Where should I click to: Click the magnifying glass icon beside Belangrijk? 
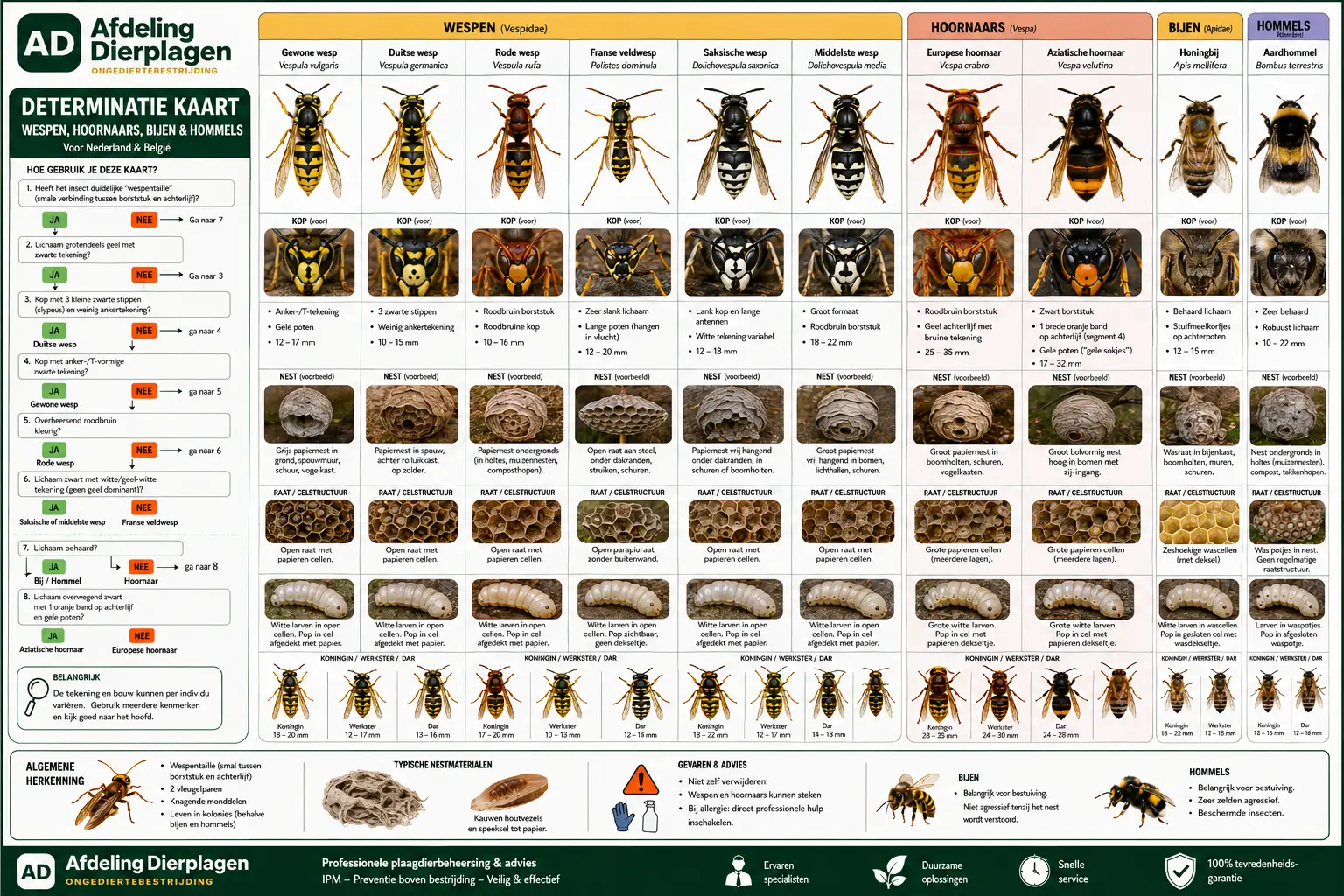click(37, 696)
